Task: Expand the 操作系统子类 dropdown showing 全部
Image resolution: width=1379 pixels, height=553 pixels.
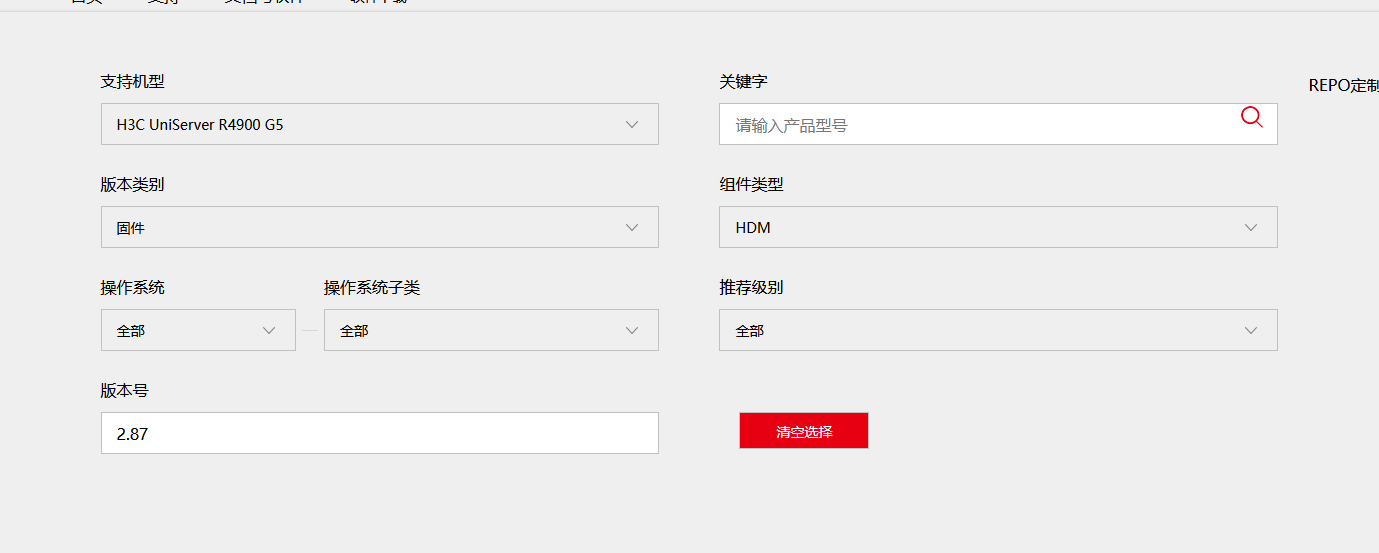Action: click(490, 331)
